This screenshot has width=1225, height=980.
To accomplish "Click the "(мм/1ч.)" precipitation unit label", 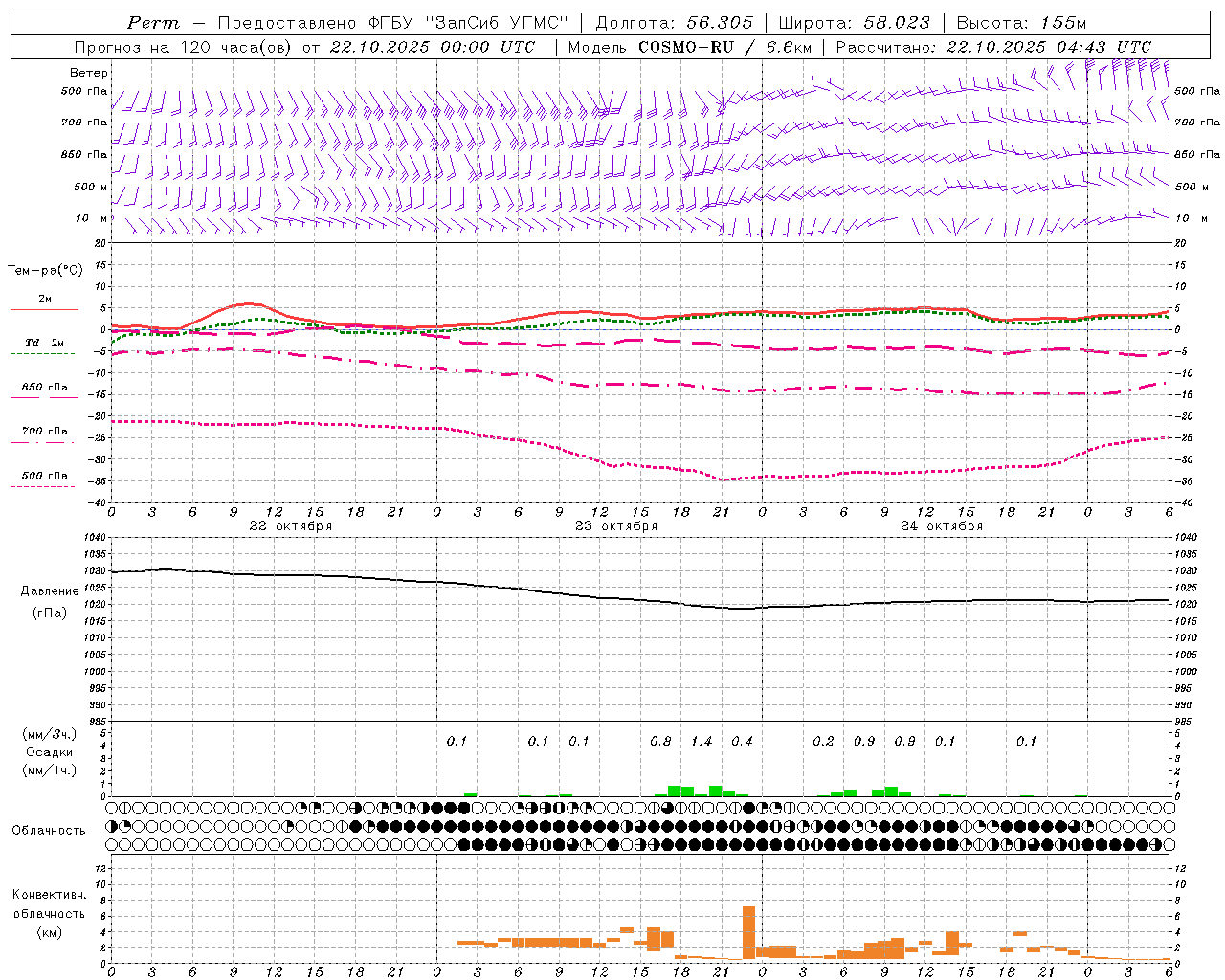I will [49, 770].
